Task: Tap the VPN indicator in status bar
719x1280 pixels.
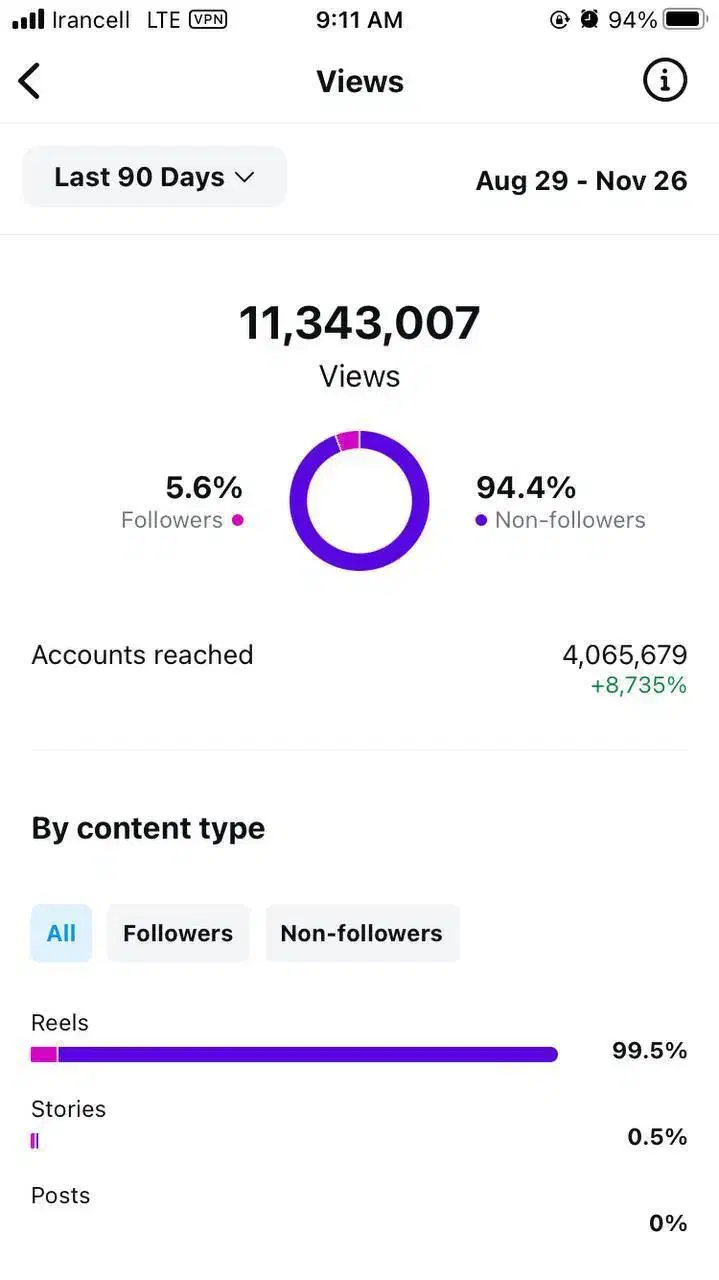Action: coord(207,19)
